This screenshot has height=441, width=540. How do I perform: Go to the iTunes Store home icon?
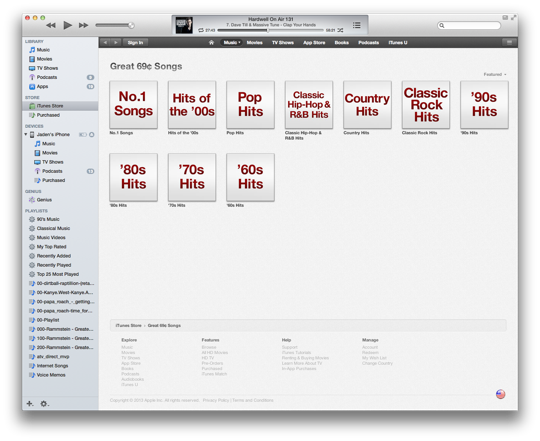point(211,43)
